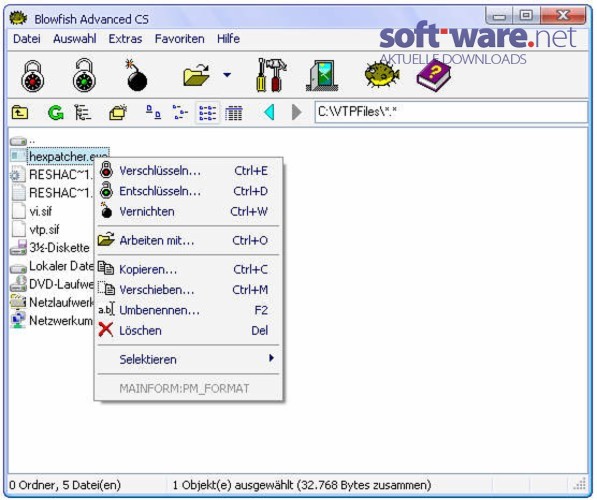The height and width of the screenshot is (500, 597).
Task: Click status text '0 Ordner, 5 Datei(en)'
Action: click(x=65, y=485)
